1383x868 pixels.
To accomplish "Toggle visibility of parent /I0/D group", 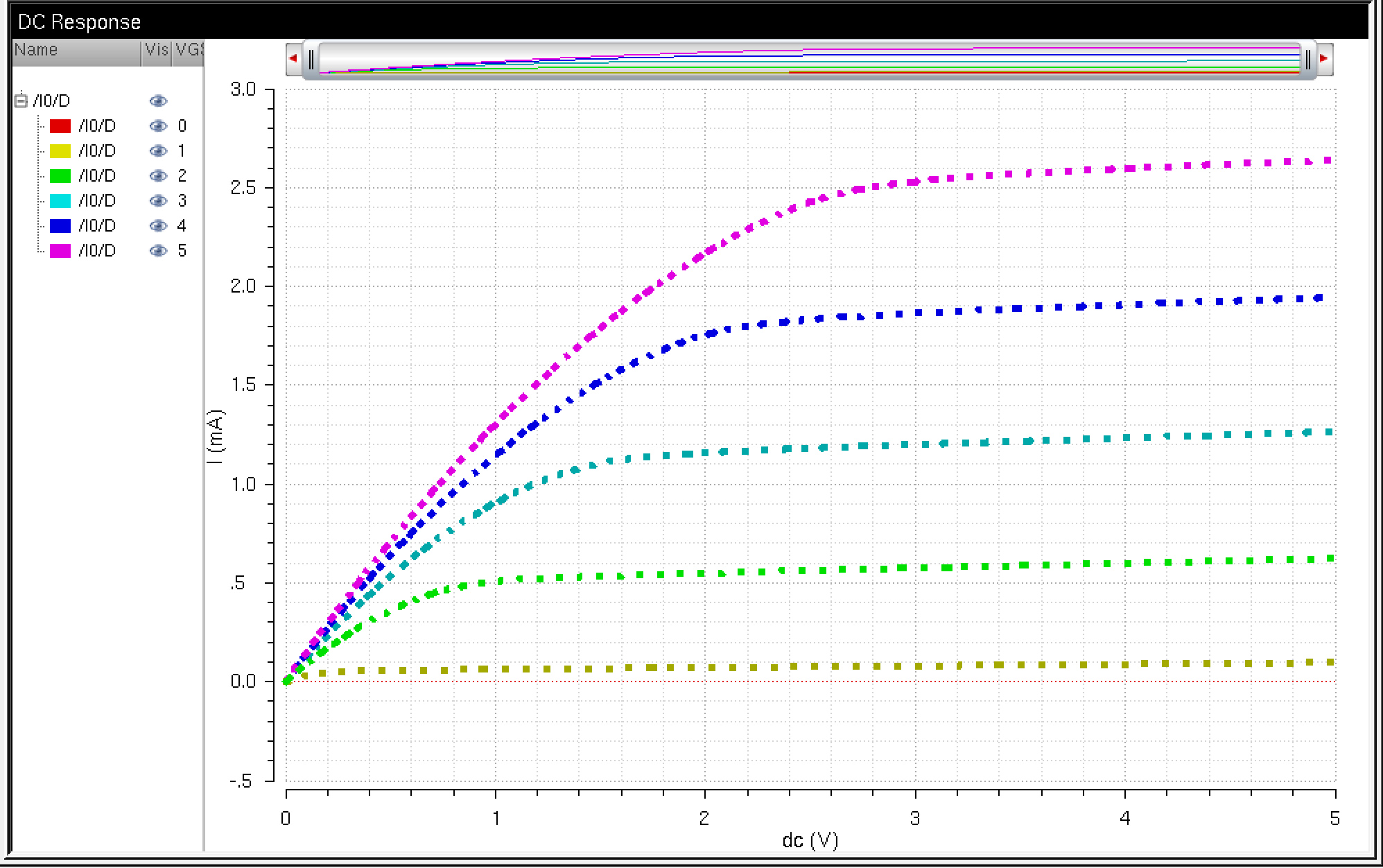I will pos(158,101).
